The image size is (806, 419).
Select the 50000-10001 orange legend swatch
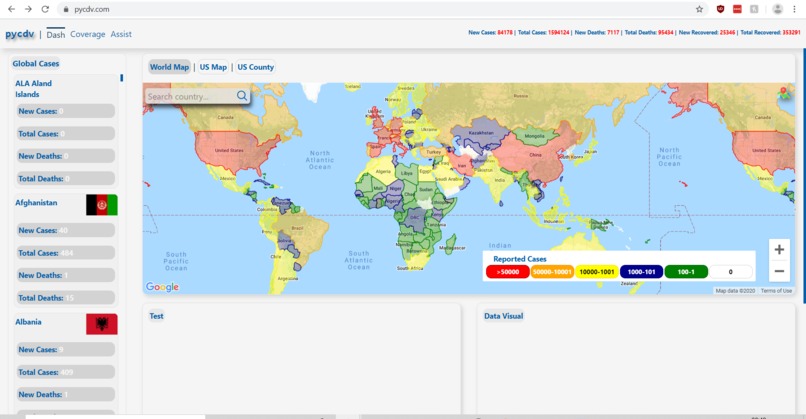coord(552,272)
